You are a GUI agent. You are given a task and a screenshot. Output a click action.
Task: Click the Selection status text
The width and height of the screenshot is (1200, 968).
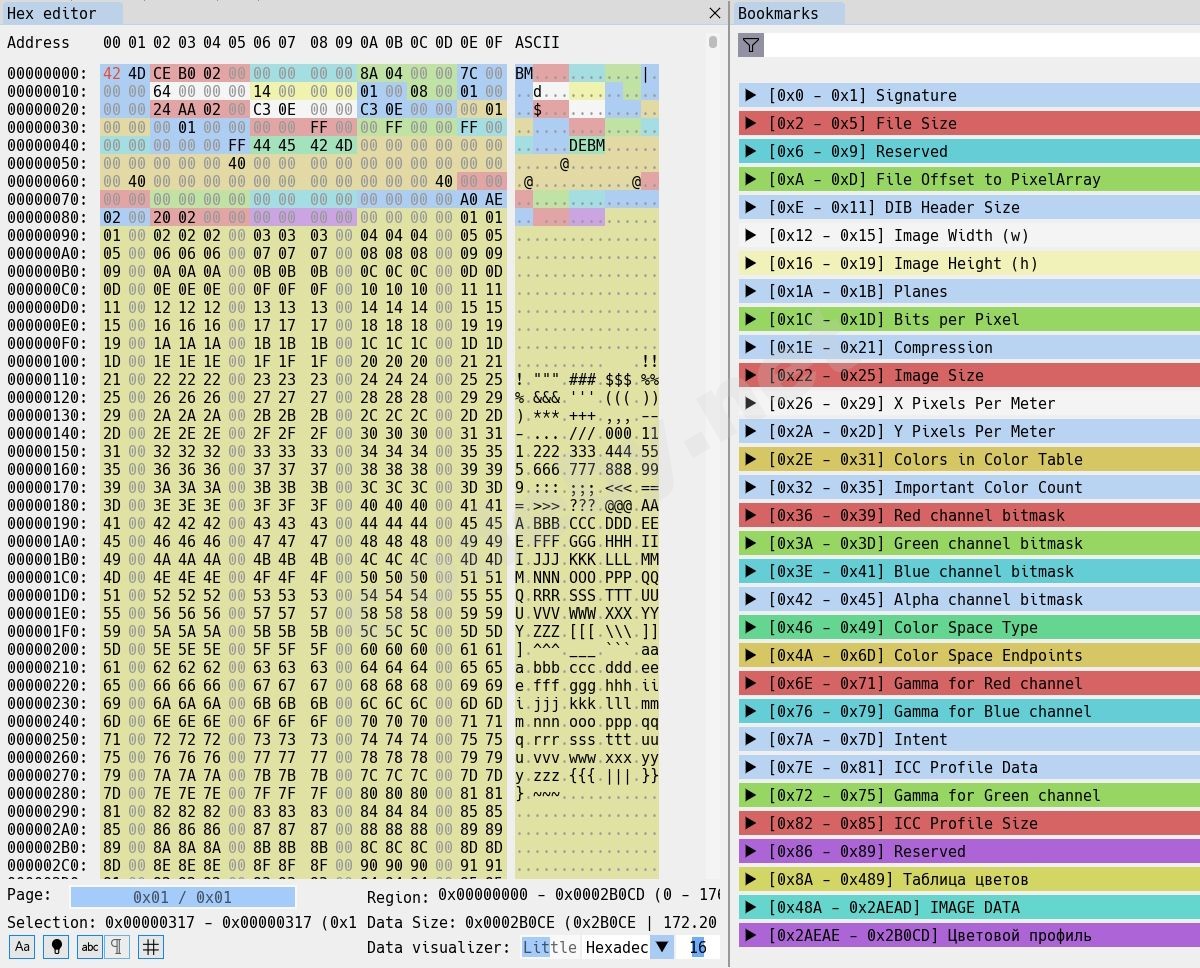pyautogui.click(x=183, y=922)
